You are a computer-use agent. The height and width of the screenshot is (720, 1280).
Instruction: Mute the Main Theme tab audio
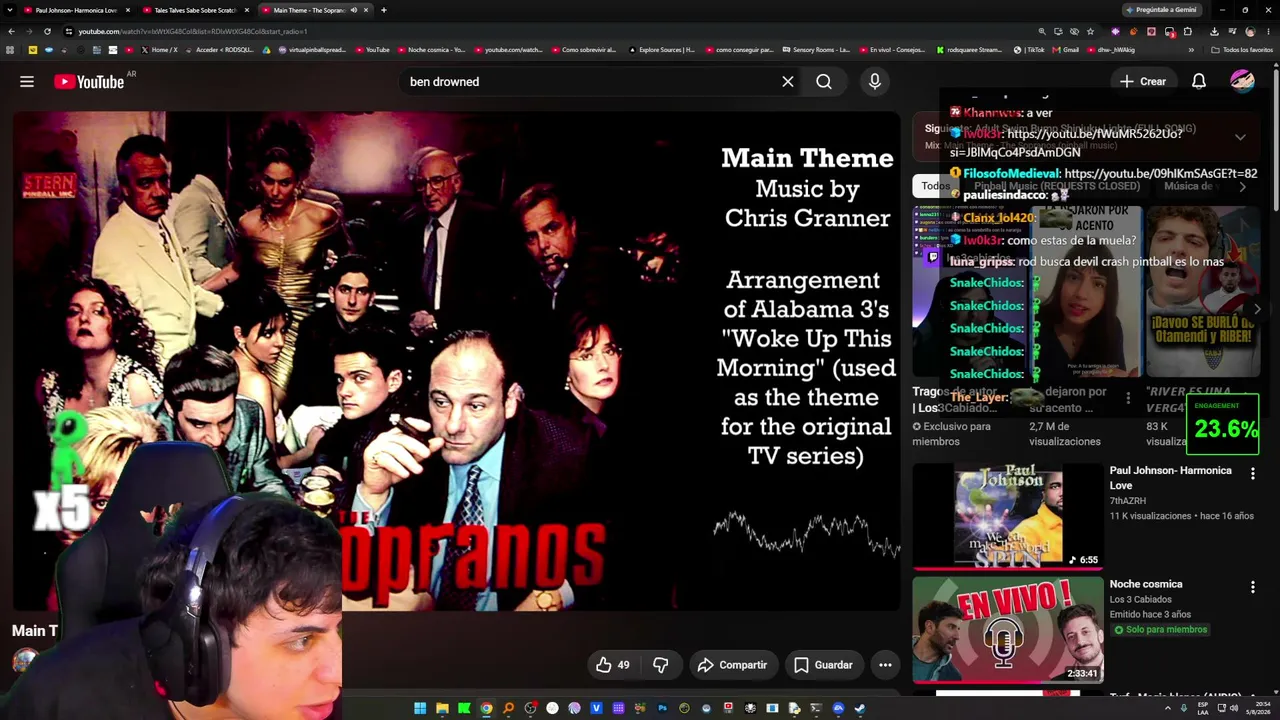point(353,10)
